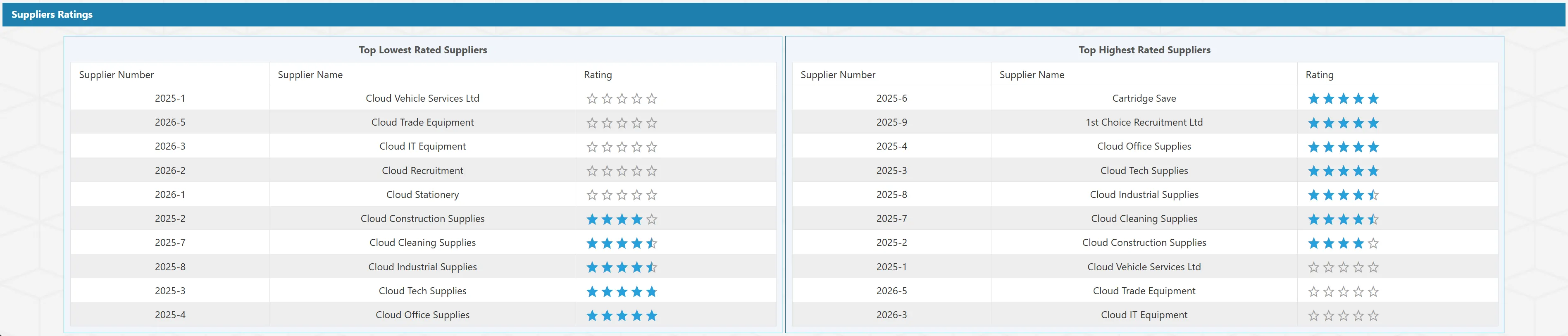This screenshot has height=336, width=1568.
Task: Click Cloud Office Supplies' star rating in Highest Rated table
Action: click(1344, 147)
